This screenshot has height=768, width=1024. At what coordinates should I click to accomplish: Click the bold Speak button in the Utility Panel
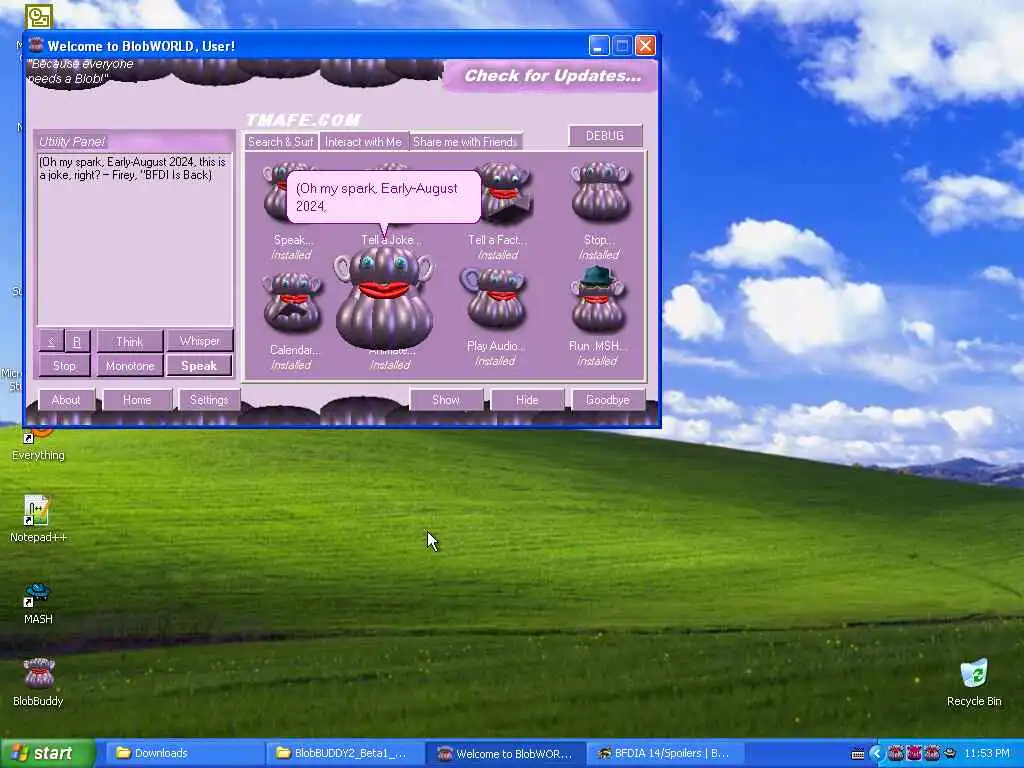199,366
